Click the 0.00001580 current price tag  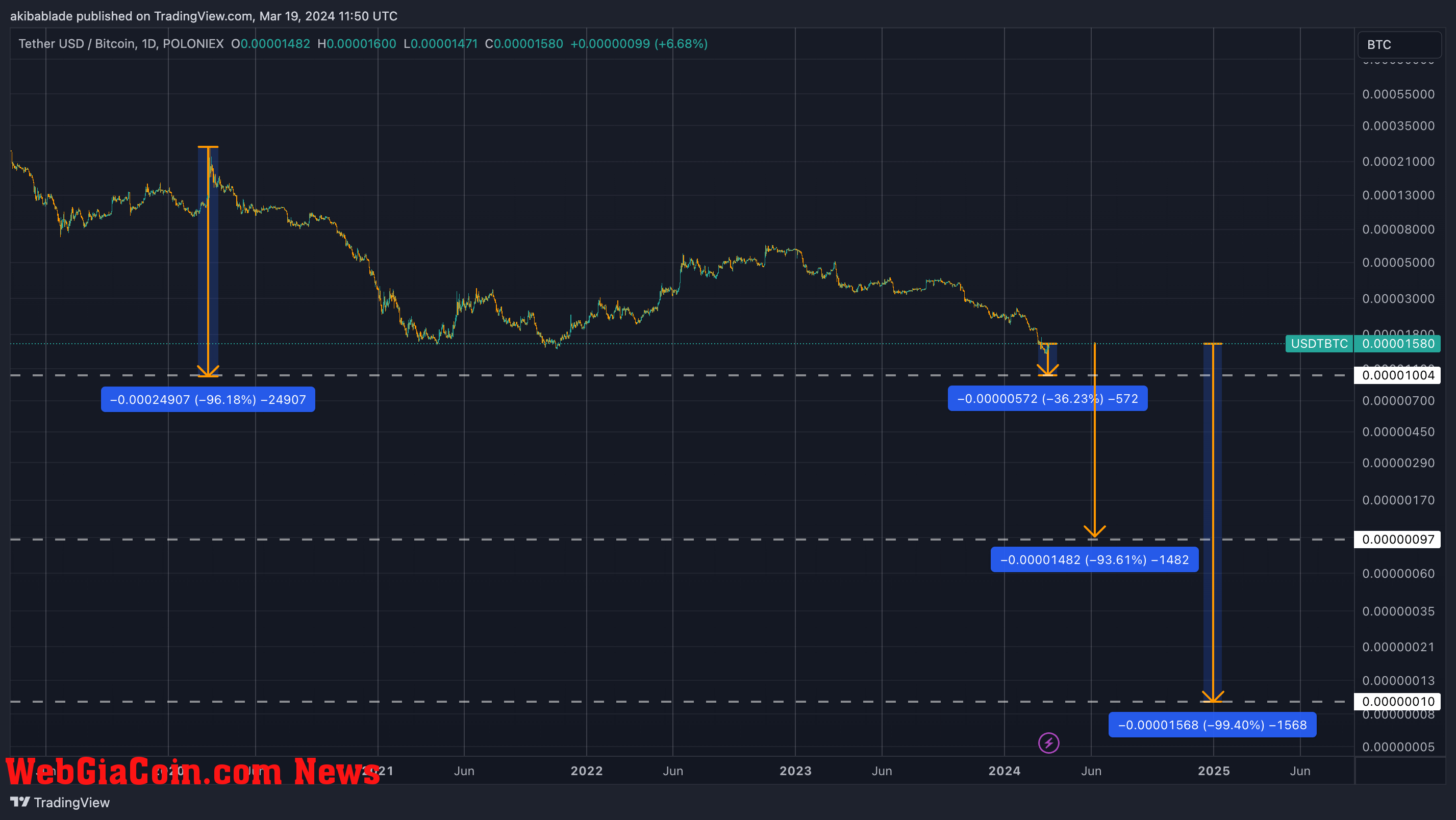pos(1398,344)
